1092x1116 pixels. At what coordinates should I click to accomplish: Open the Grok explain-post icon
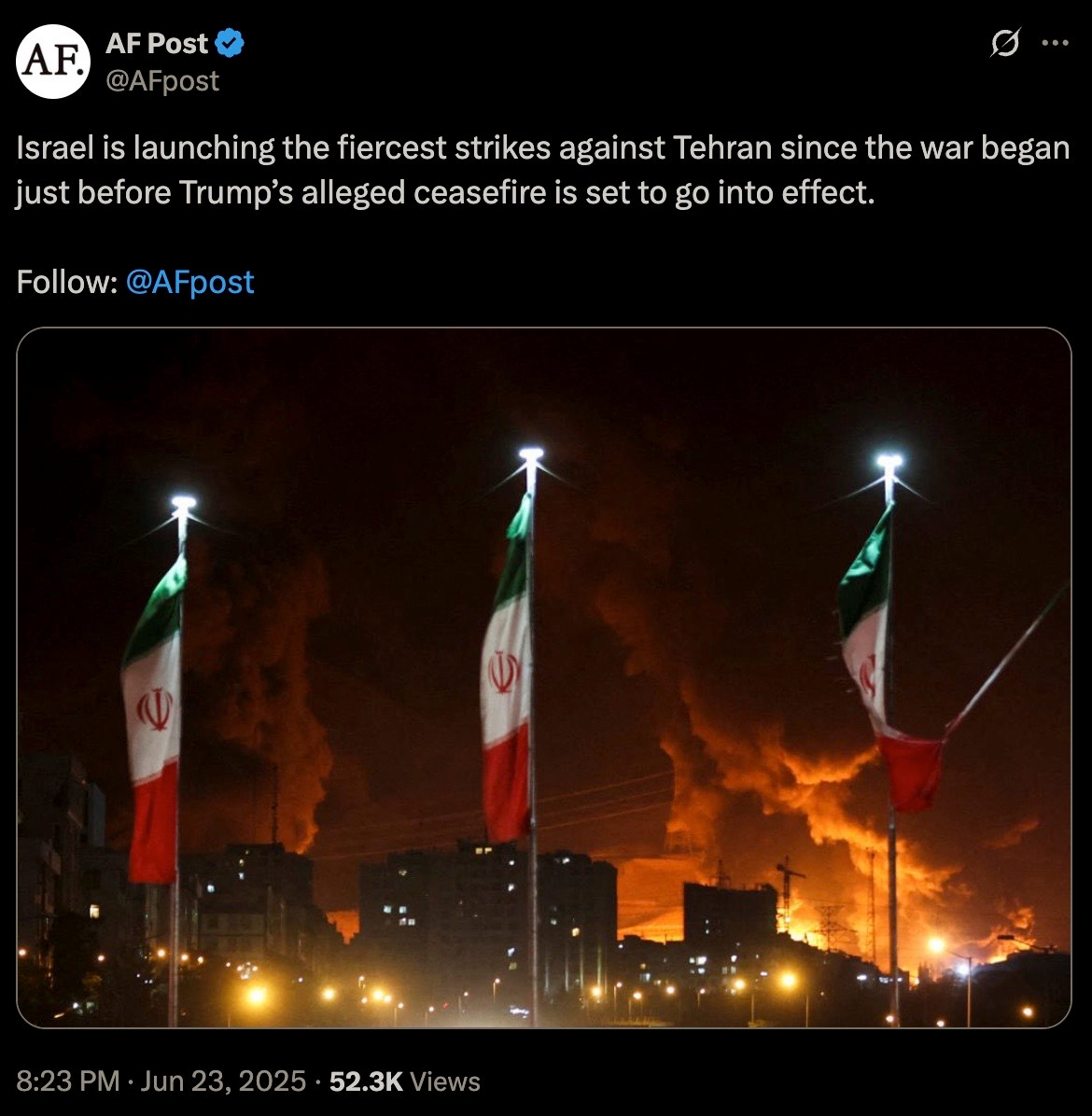1005,44
